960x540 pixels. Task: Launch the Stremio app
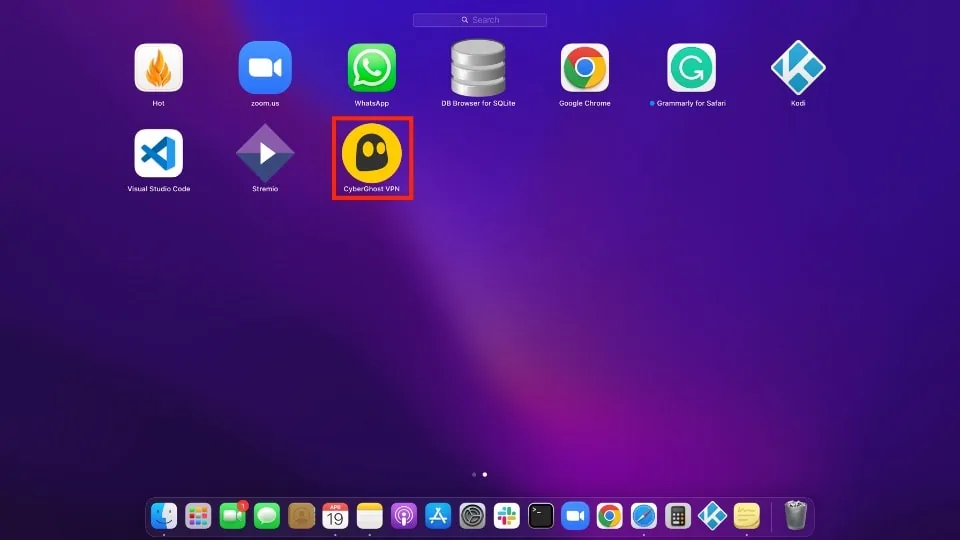[265, 153]
